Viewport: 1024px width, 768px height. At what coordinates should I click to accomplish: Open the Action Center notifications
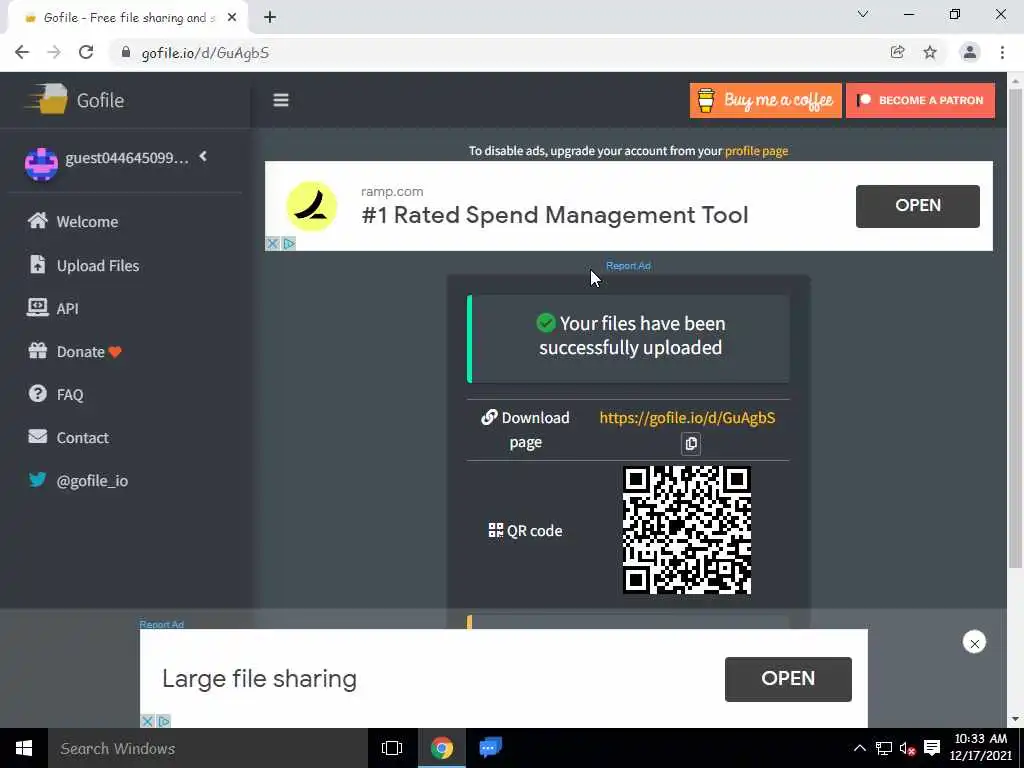click(932, 748)
